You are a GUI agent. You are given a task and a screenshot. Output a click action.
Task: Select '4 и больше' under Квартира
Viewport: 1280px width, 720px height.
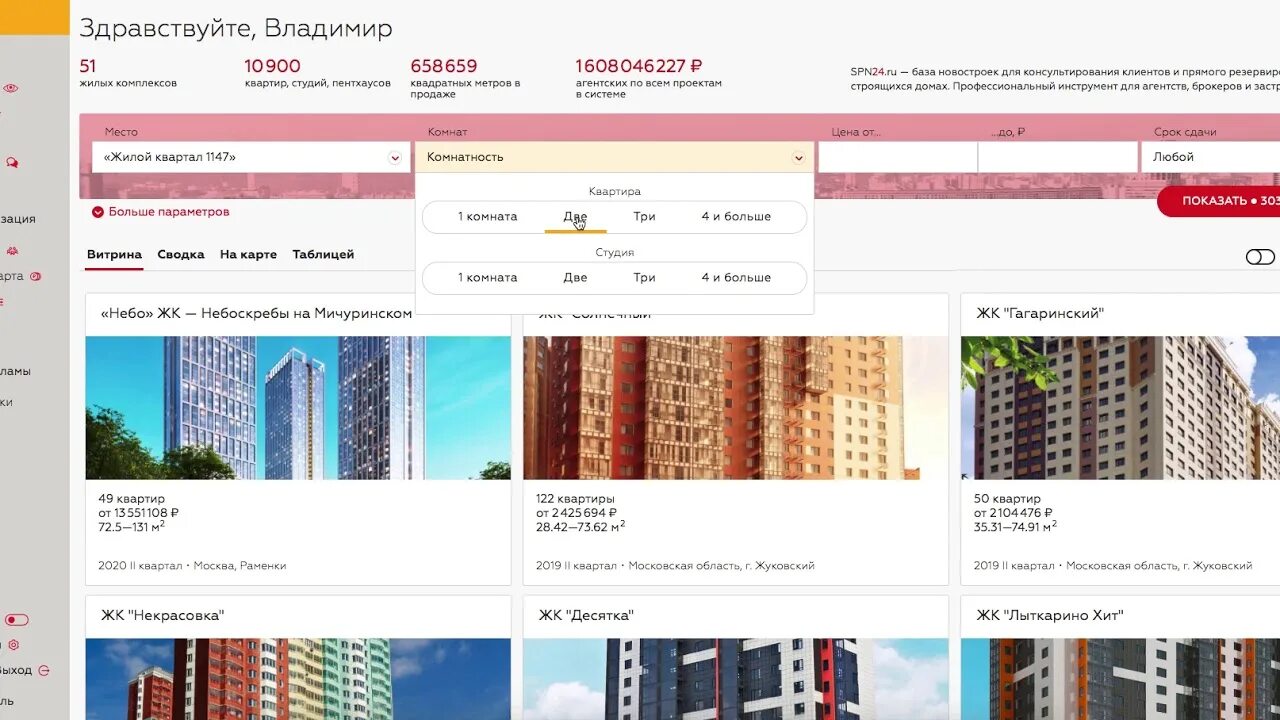(x=736, y=216)
